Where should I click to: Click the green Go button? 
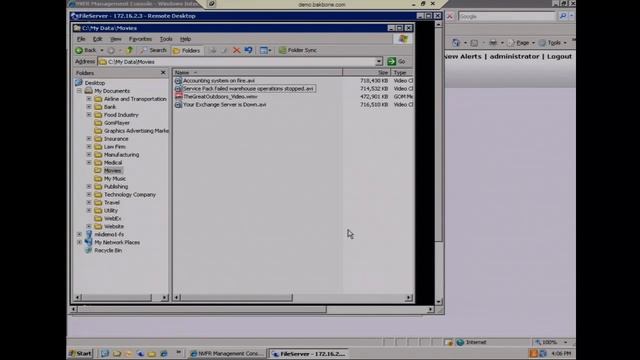click(x=396, y=62)
